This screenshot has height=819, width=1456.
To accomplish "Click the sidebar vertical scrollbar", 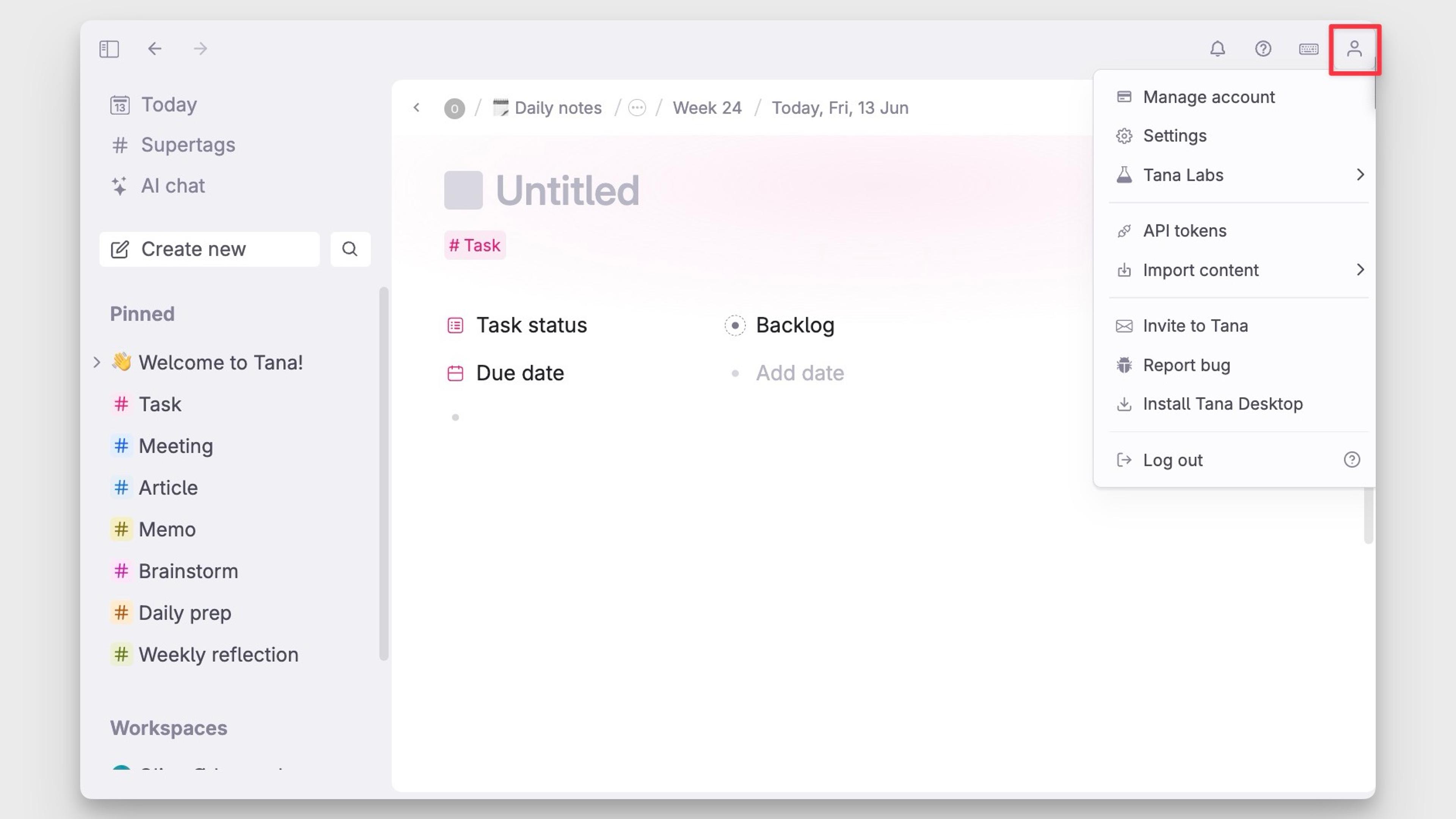I will (384, 473).
